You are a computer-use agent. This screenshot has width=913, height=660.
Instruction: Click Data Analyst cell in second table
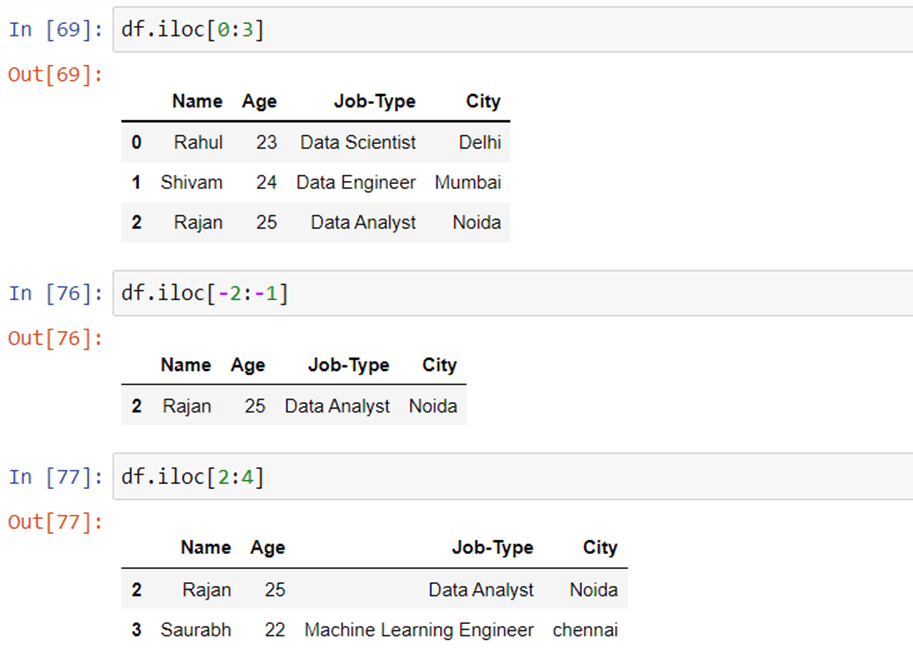[337, 406]
